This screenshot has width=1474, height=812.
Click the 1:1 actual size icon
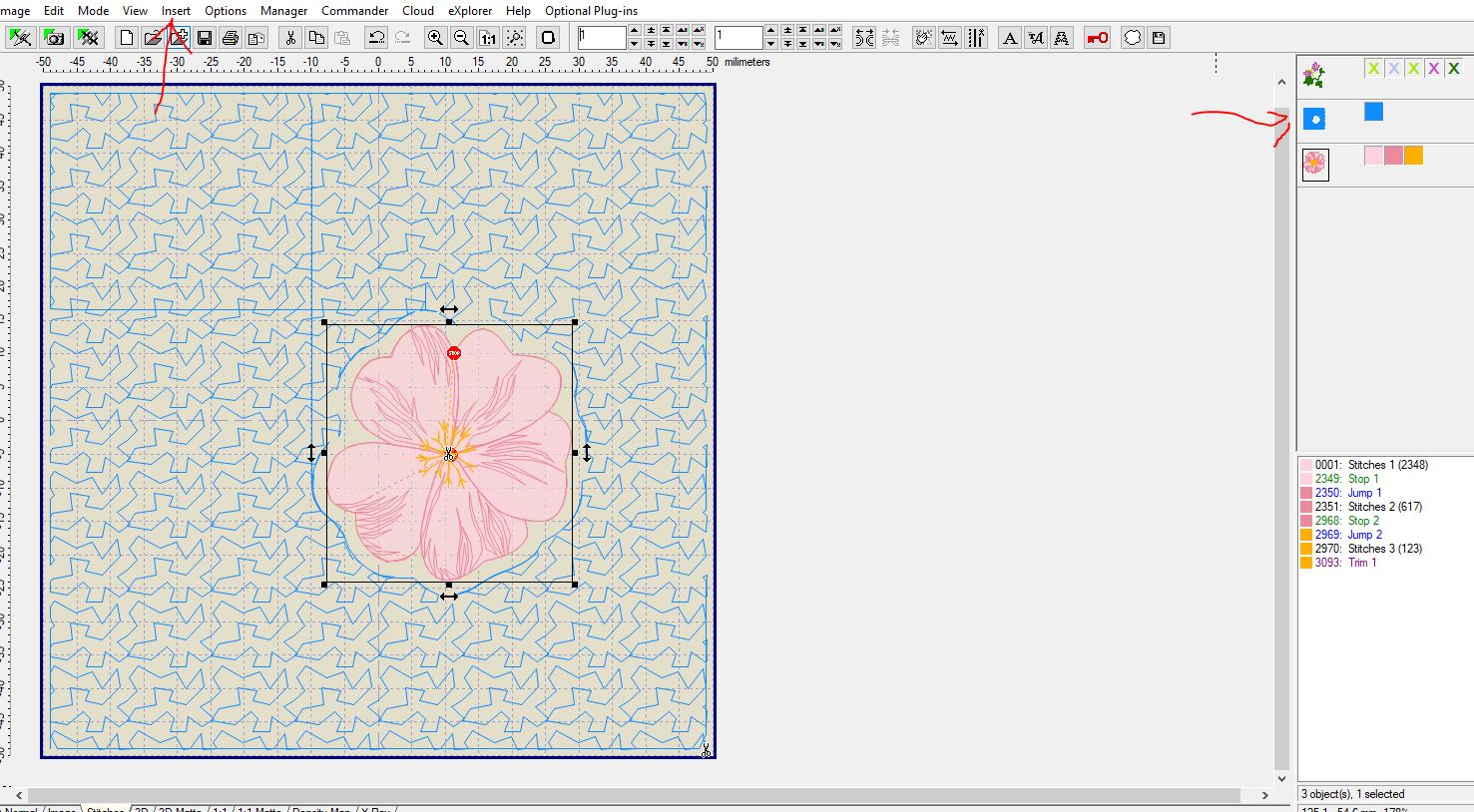(488, 38)
